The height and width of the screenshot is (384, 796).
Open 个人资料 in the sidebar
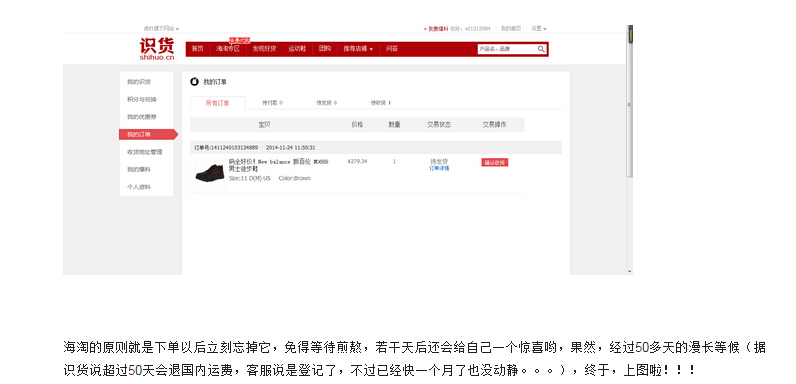click(139, 187)
